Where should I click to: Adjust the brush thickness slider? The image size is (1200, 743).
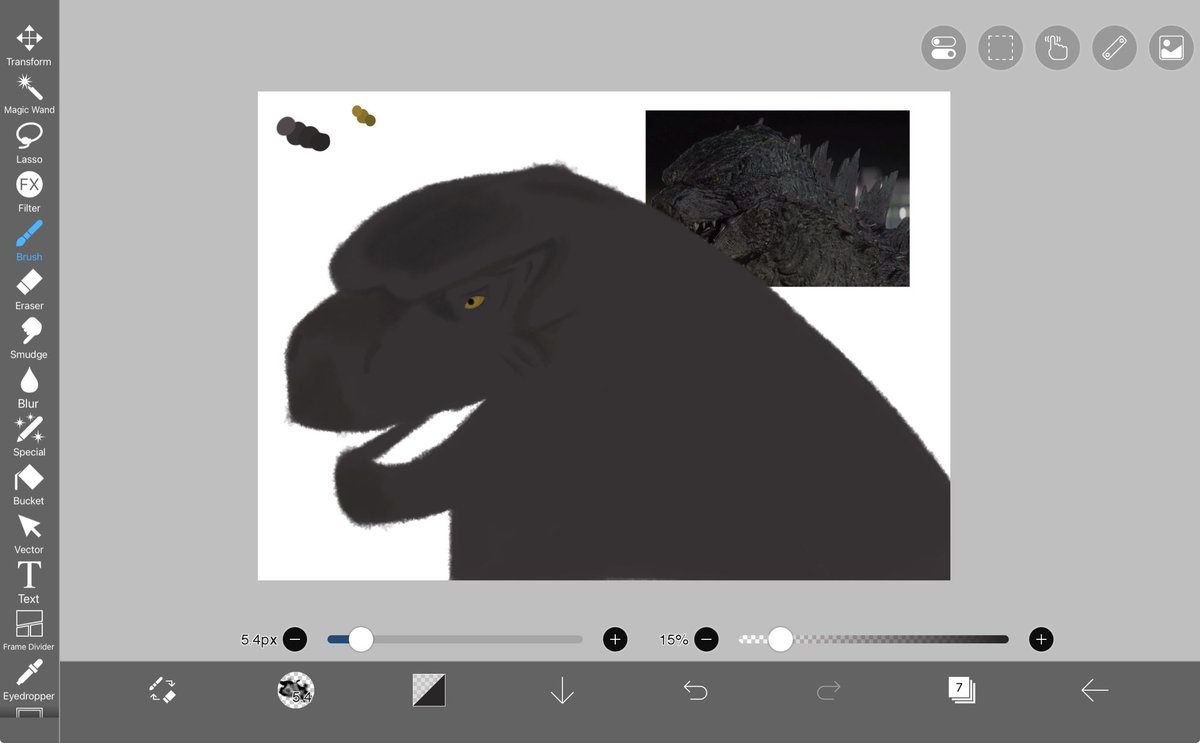point(455,639)
